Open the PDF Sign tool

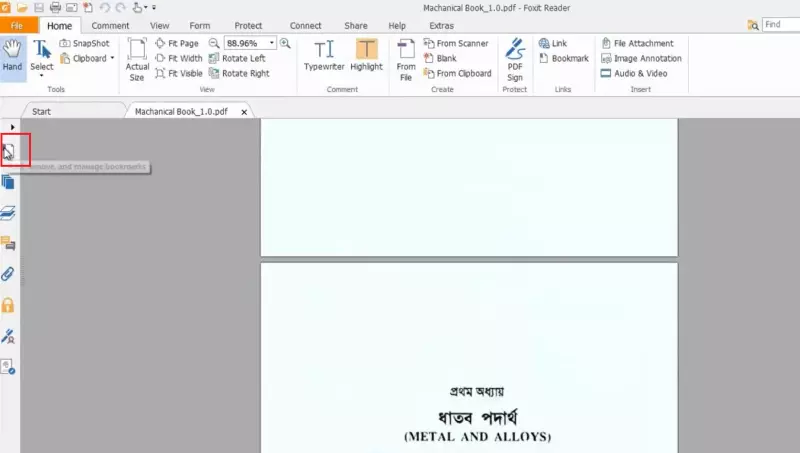pos(515,60)
